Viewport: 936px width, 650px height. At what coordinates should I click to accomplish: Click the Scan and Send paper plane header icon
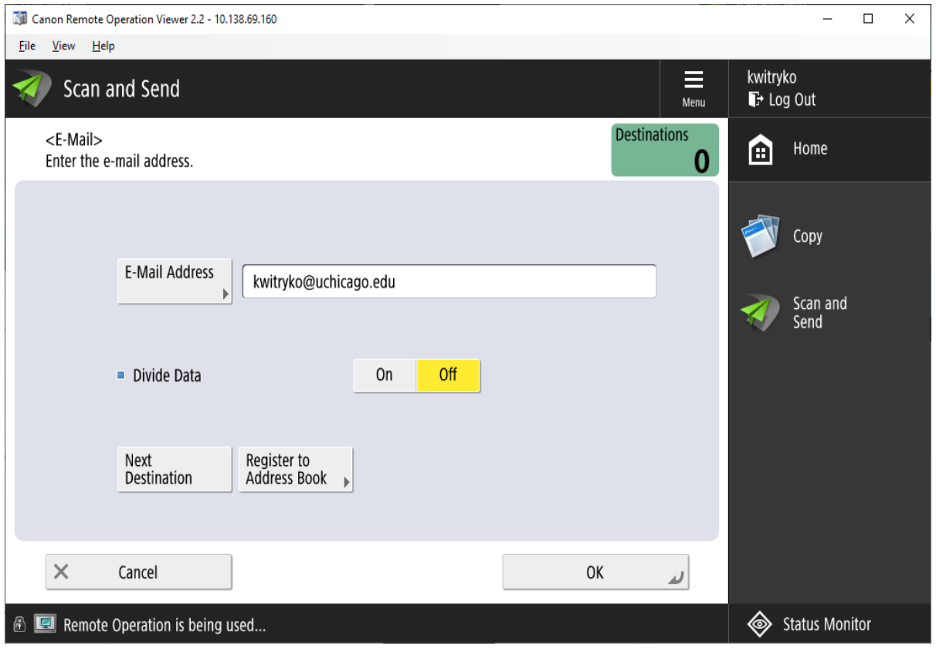point(32,89)
